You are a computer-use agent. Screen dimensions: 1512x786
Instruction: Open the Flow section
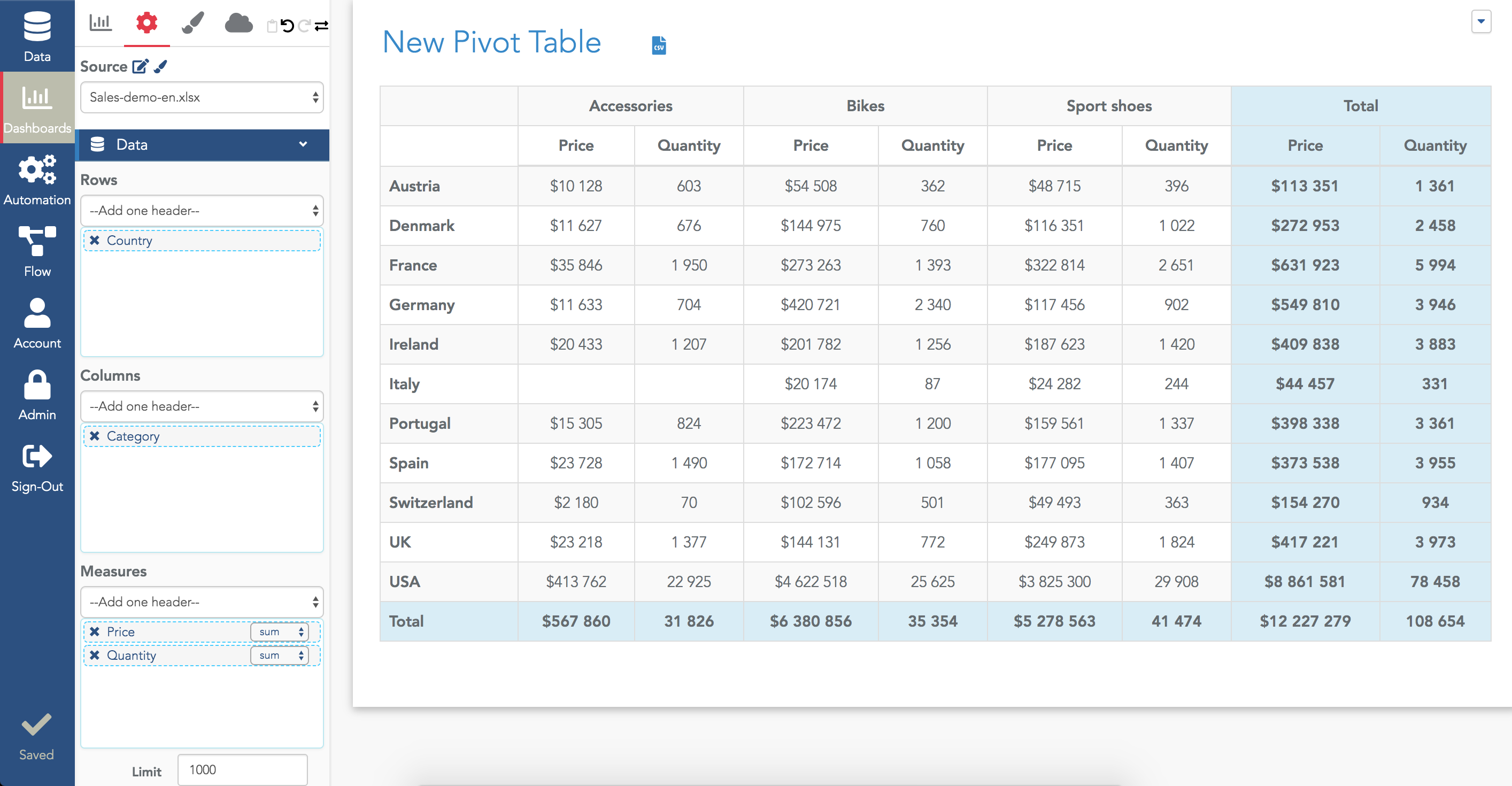pos(37,251)
